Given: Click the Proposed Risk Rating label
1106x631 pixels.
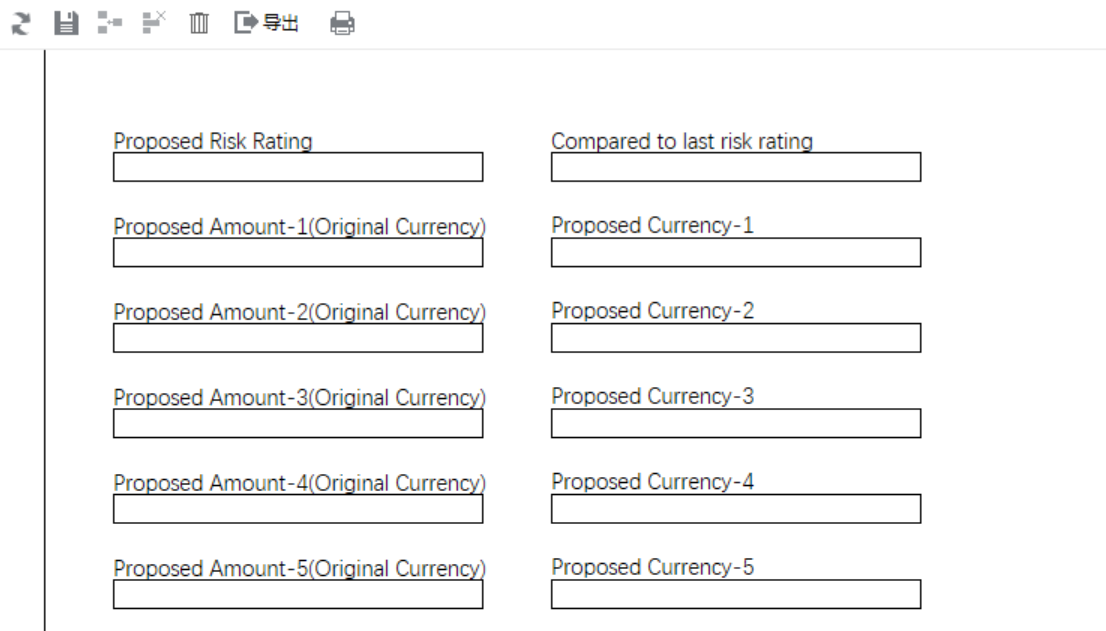Looking at the screenshot, I should tap(213, 141).
